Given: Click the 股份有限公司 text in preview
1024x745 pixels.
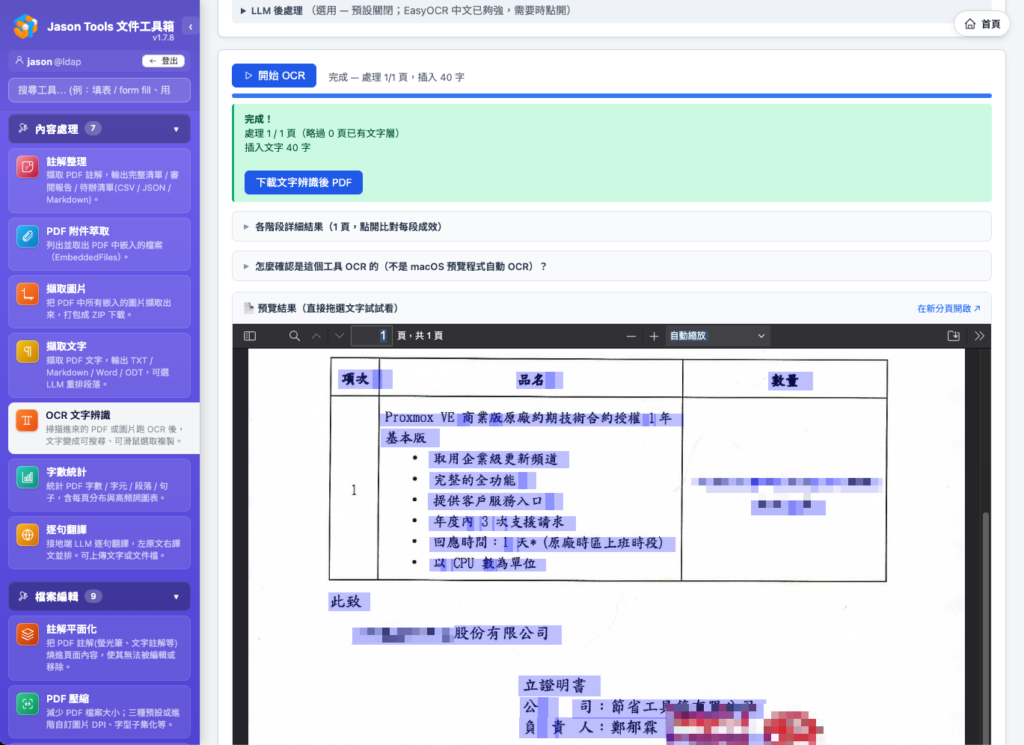Looking at the screenshot, I should click(502, 633).
